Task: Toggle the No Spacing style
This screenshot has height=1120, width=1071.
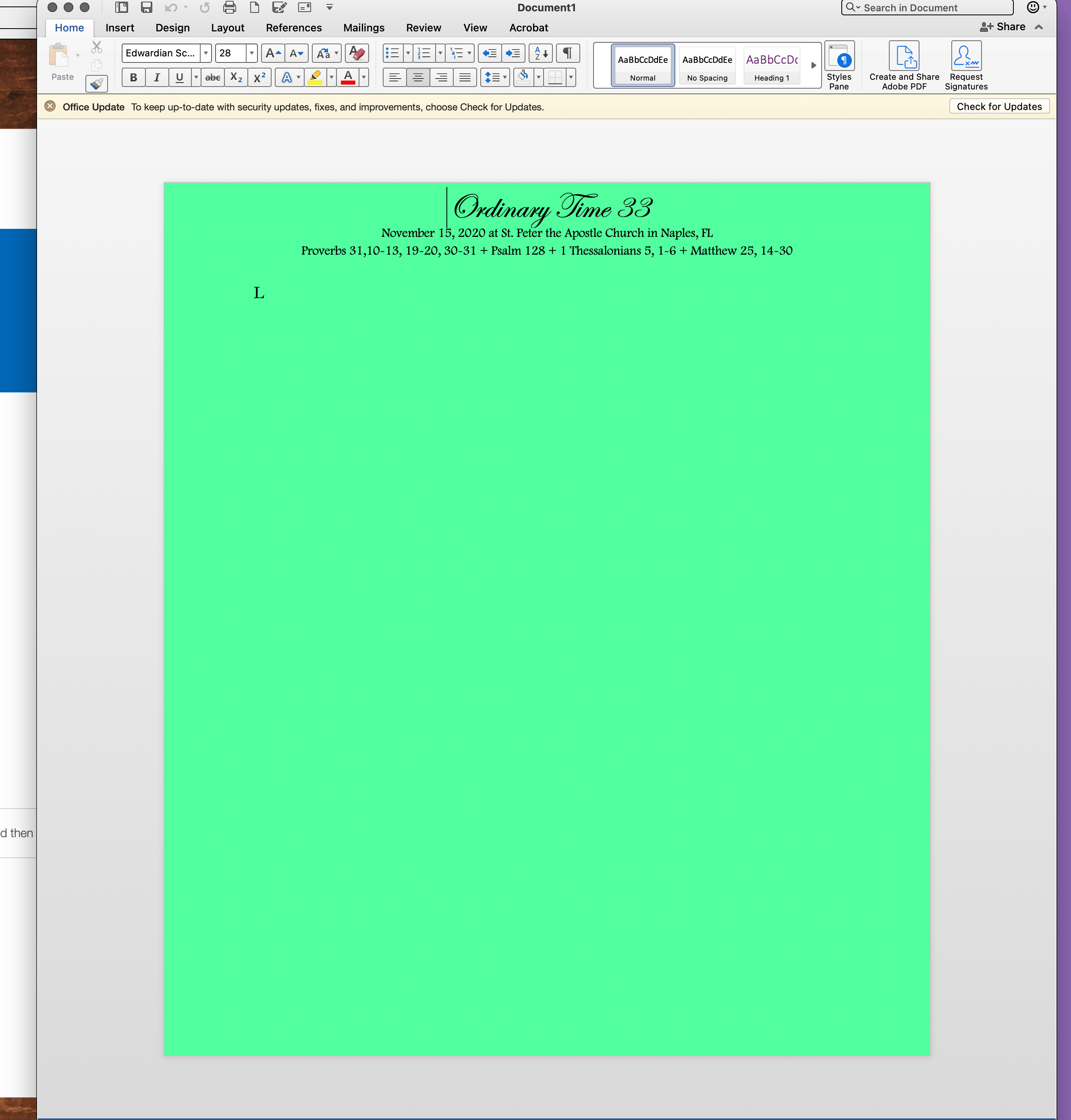Action: tap(706, 64)
